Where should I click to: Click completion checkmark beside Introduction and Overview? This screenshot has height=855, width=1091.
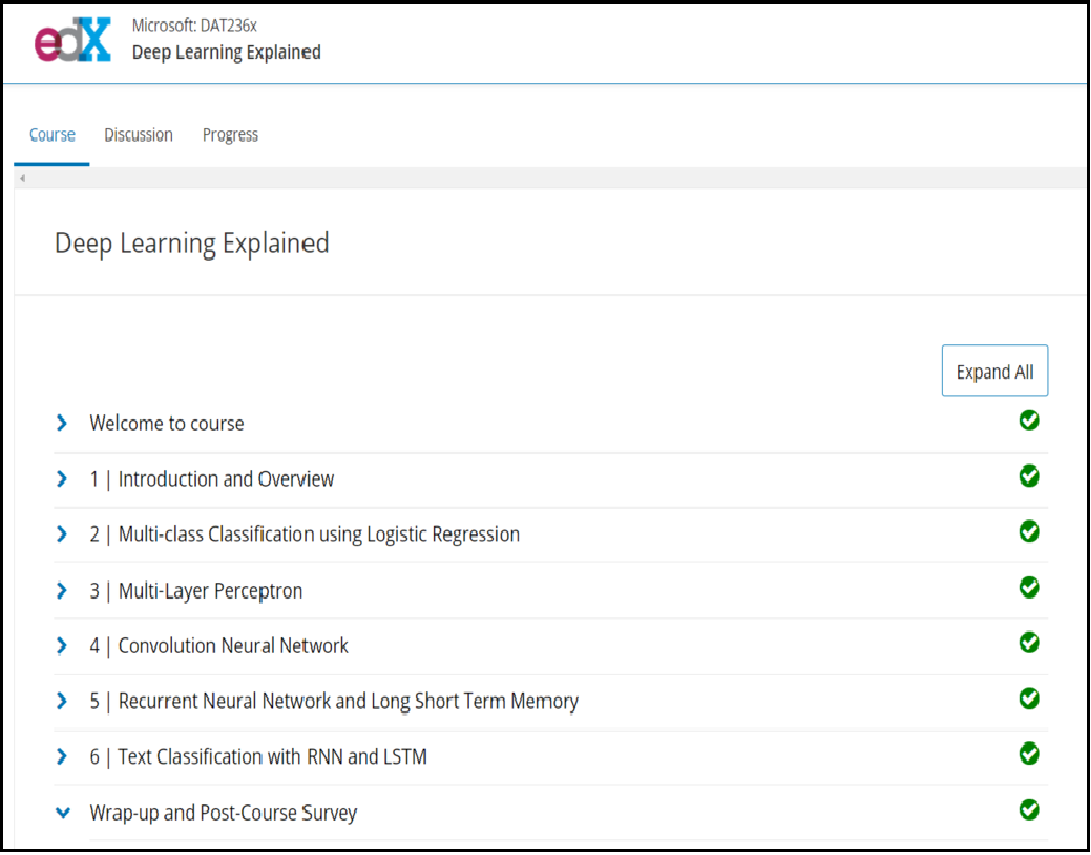[x=1029, y=477]
